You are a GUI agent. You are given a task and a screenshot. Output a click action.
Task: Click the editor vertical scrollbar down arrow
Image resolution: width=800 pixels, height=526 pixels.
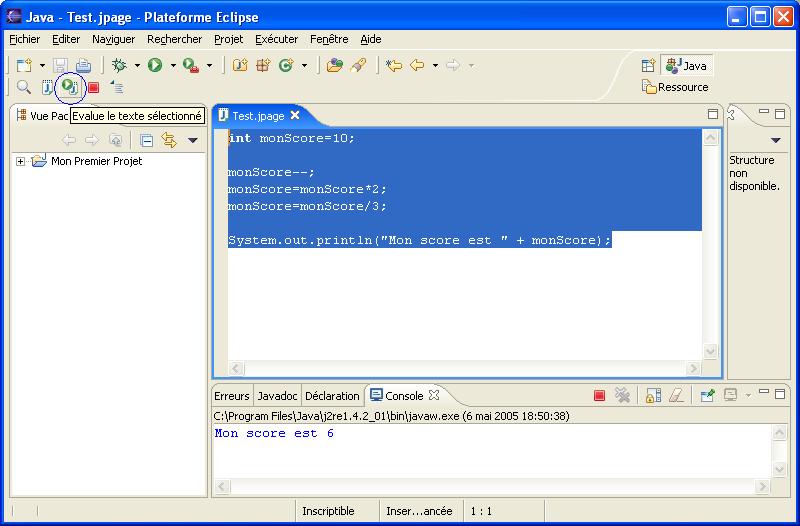pyautogui.click(x=710, y=351)
